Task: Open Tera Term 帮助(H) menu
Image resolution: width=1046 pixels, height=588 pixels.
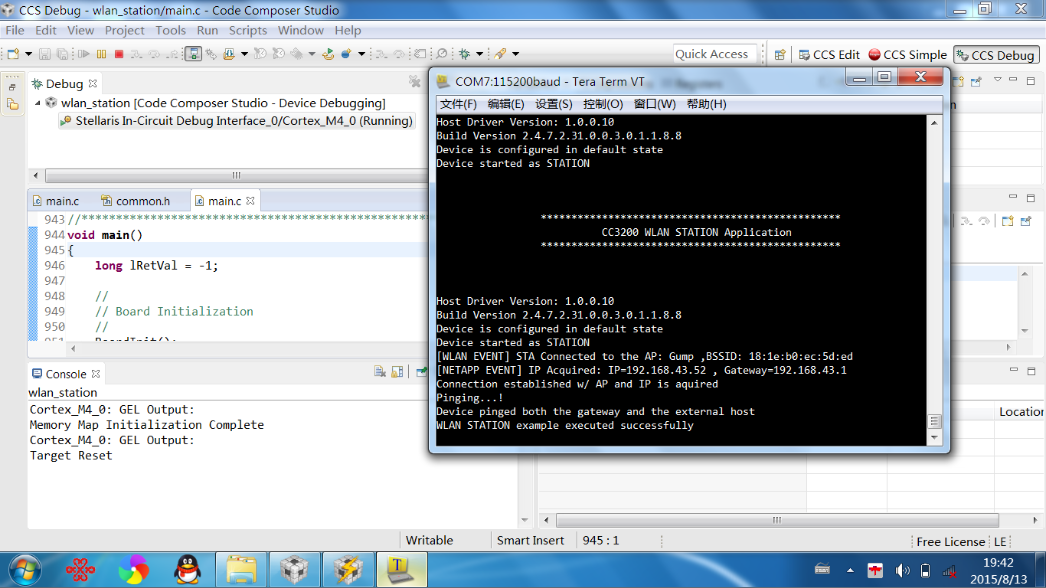Action: click(706, 104)
